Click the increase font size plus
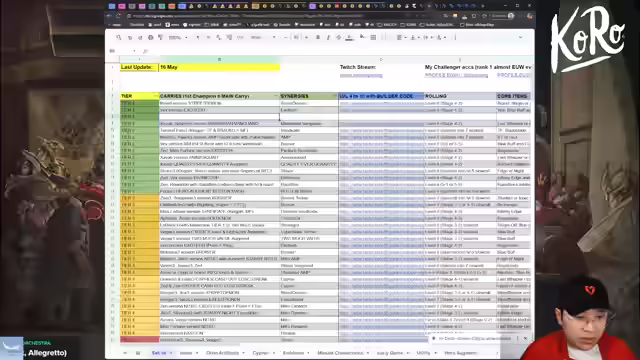This screenshot has width=640, height=360. point(307,37)
